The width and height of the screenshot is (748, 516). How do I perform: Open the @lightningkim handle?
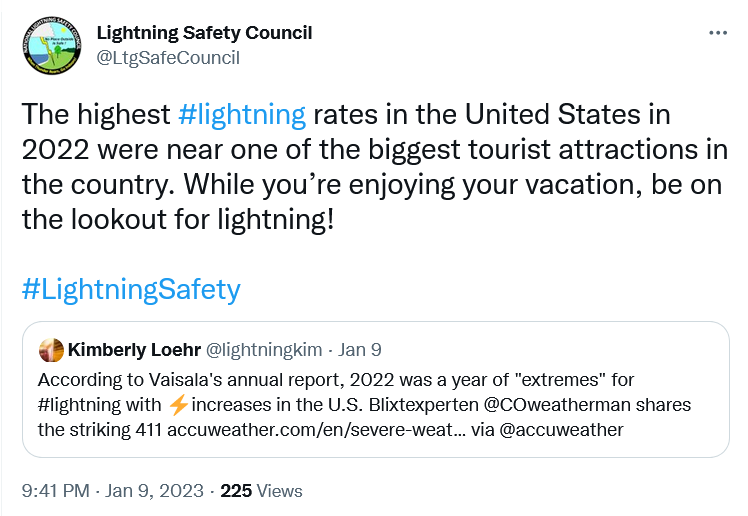pyautogui.click(x=264, y=350)
